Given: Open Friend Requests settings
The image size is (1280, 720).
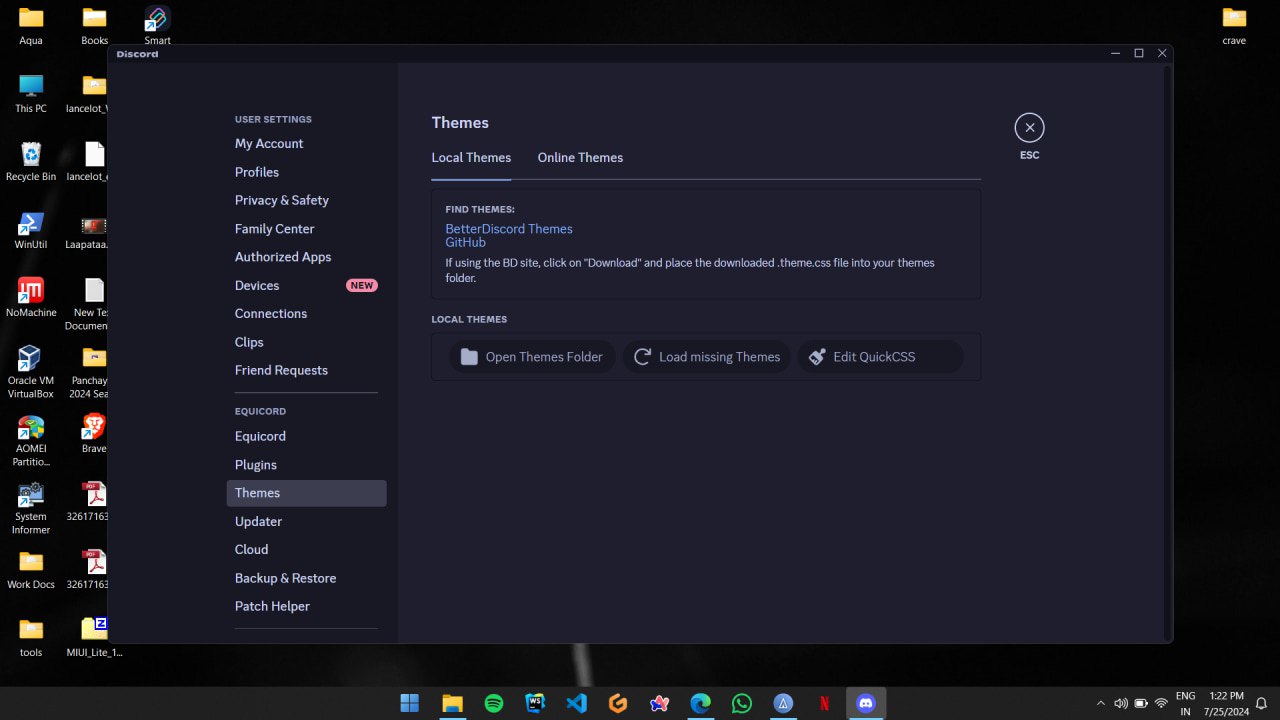Looking at the screenshot, I should pos(306,370).
